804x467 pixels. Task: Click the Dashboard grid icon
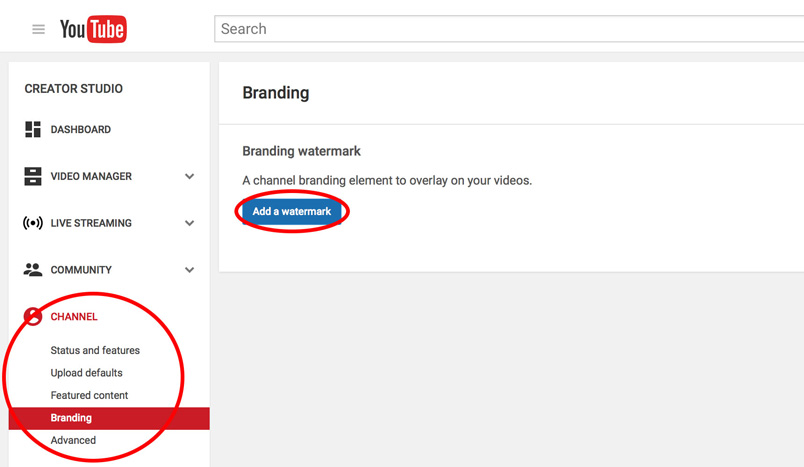[33, 129]
